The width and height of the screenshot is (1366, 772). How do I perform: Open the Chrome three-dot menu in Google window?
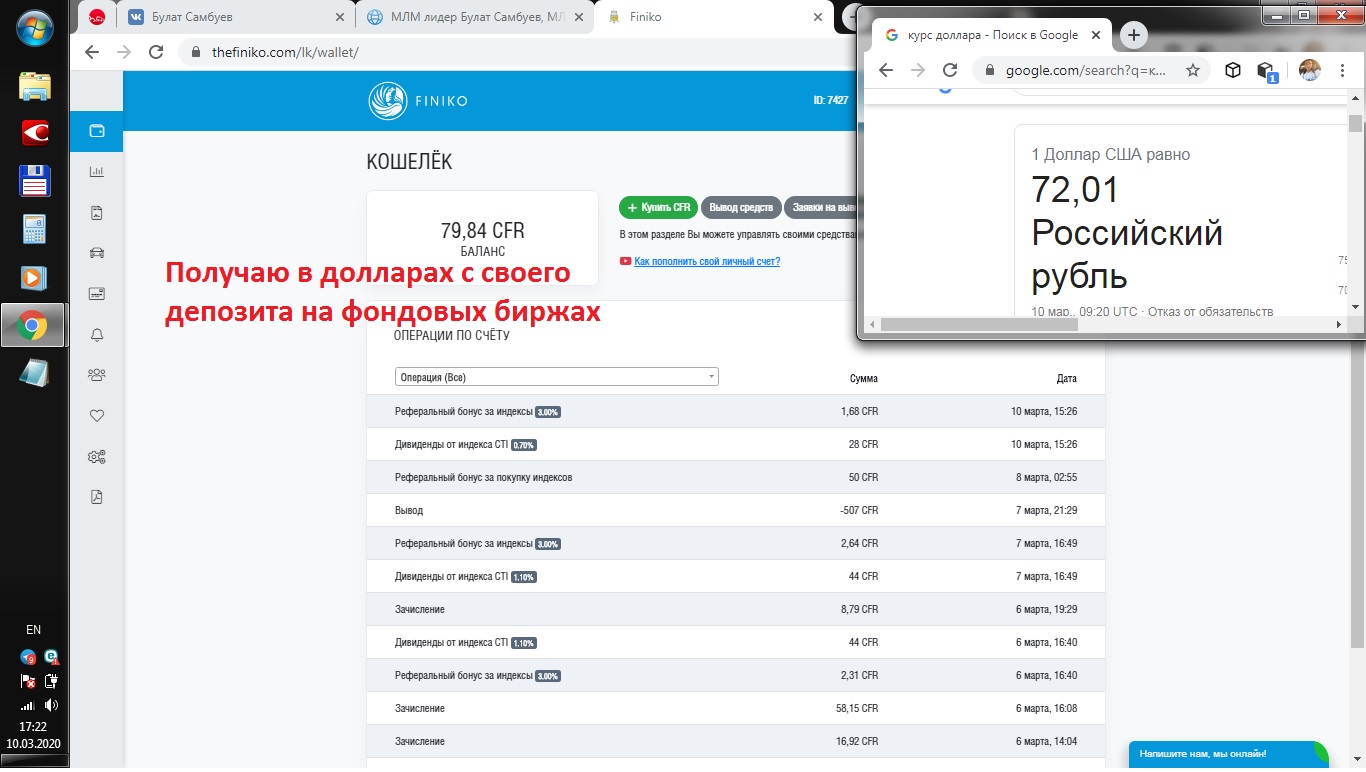point(1343,70)
